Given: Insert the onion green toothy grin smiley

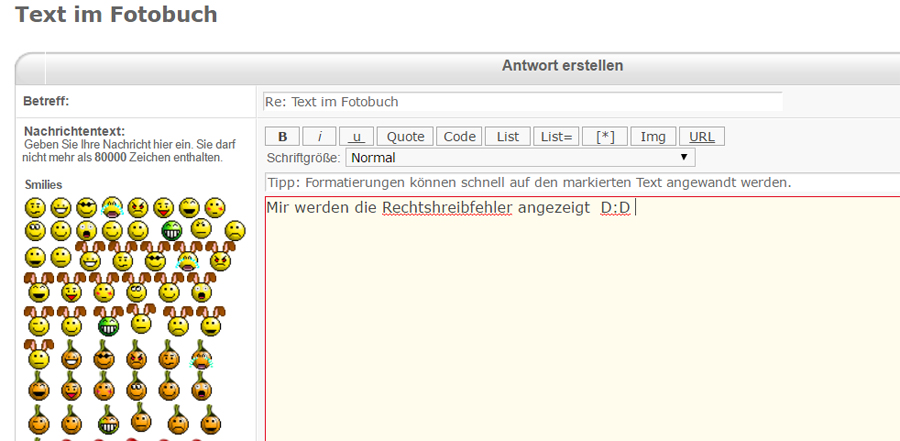Looking at the screenshot, I should [108, 421].
